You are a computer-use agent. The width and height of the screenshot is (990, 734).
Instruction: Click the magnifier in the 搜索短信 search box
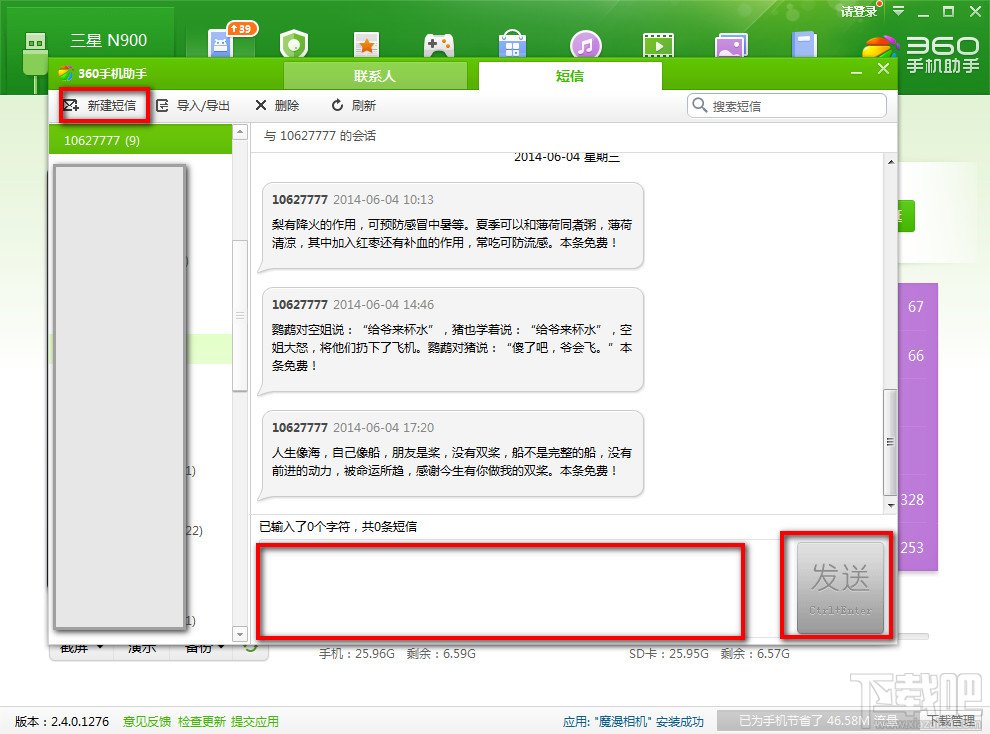[x=700, y=104]
